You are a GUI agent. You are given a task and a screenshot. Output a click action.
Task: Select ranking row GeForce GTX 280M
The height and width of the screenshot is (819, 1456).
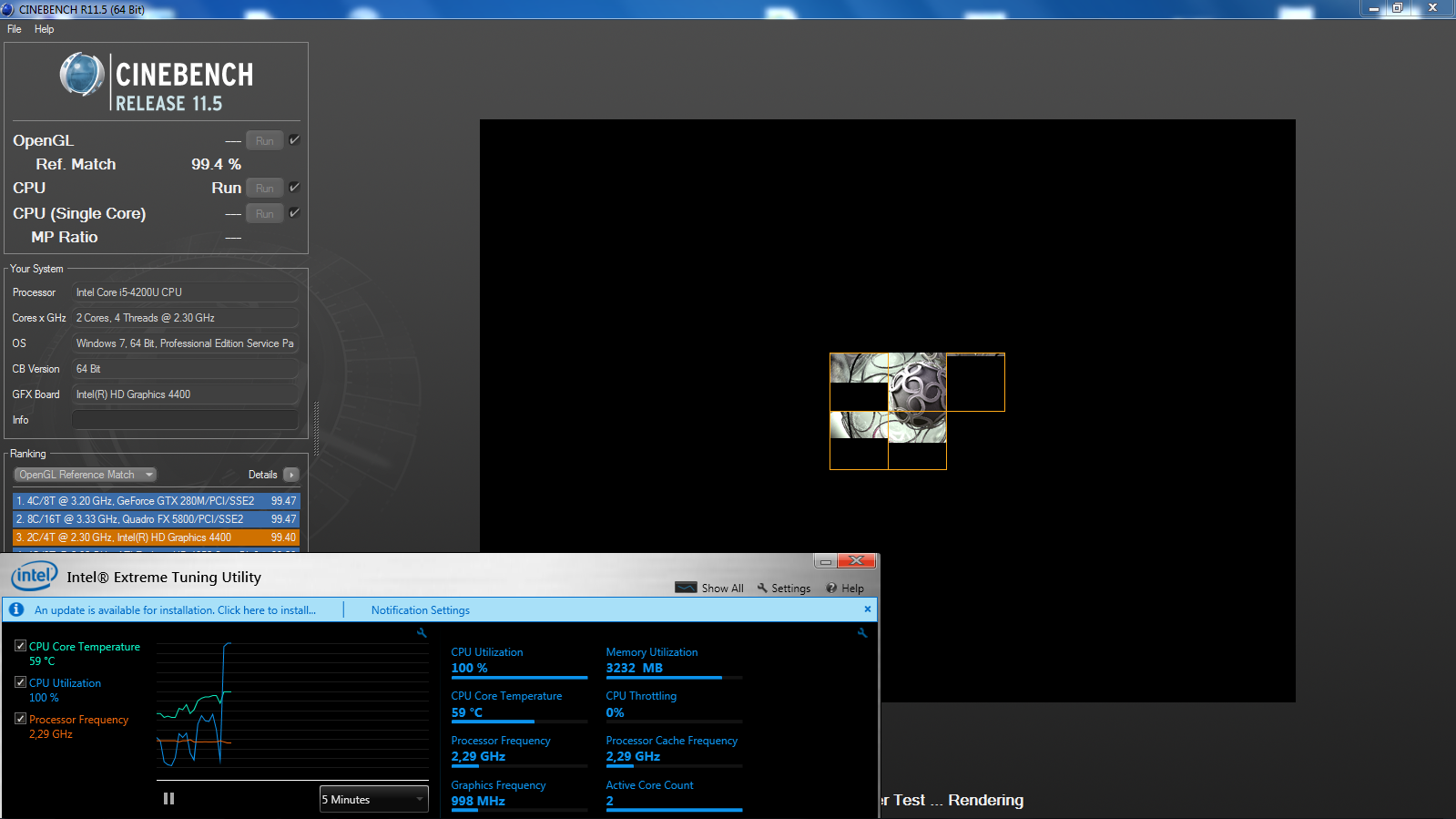tap(156, 501)
